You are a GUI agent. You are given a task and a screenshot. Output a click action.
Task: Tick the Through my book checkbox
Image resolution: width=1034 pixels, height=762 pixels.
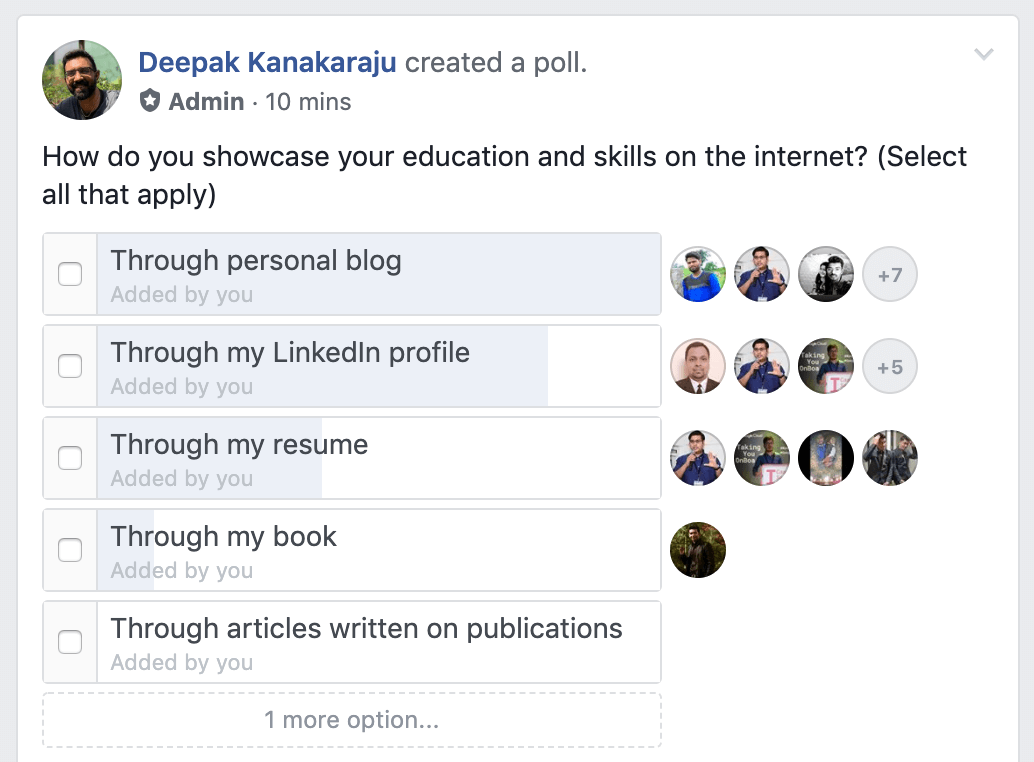pyautogui.click(x=70, y=550)
